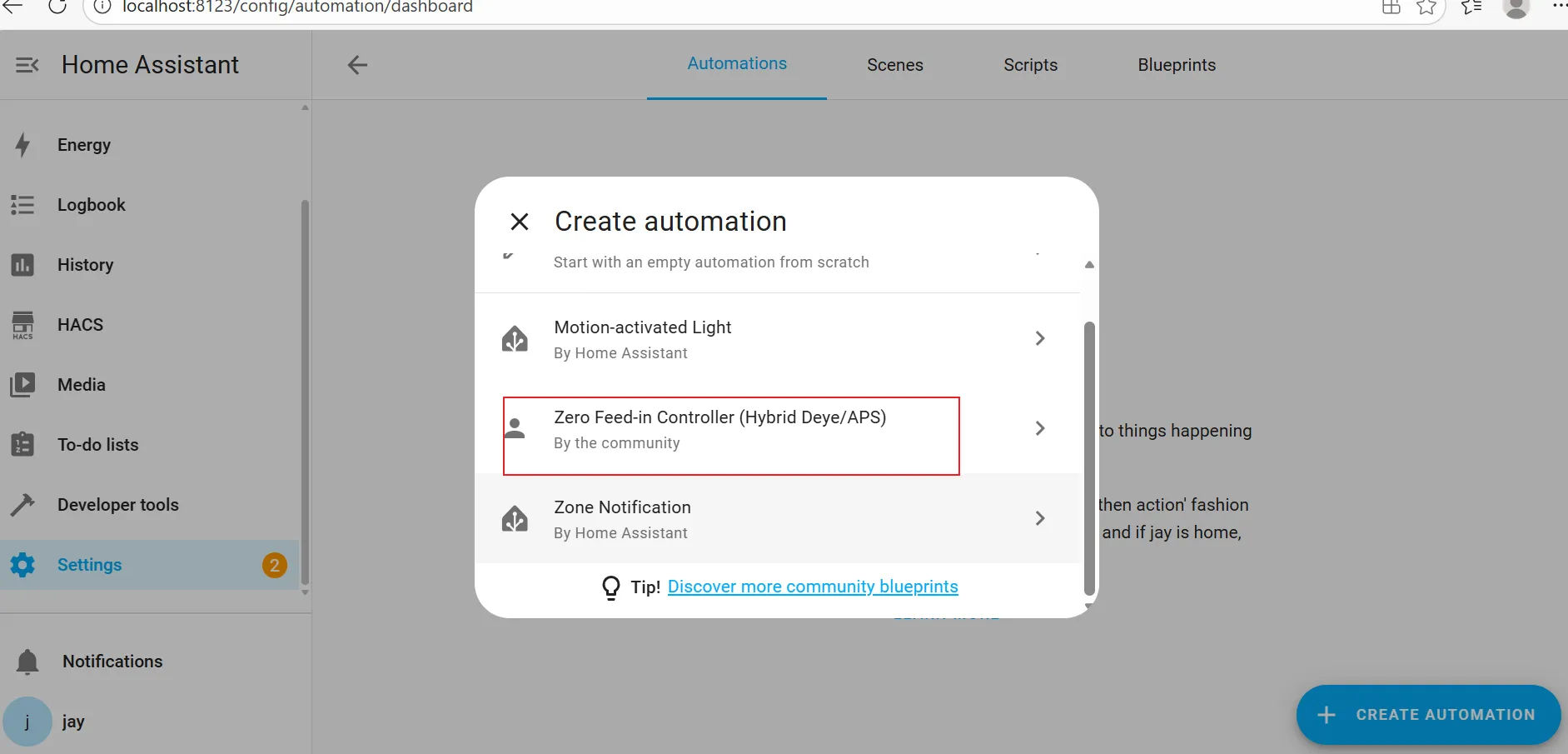Screen dimensions: 1568x754
Task: Click the Notifications bell icon
Action: pos(27,662)
